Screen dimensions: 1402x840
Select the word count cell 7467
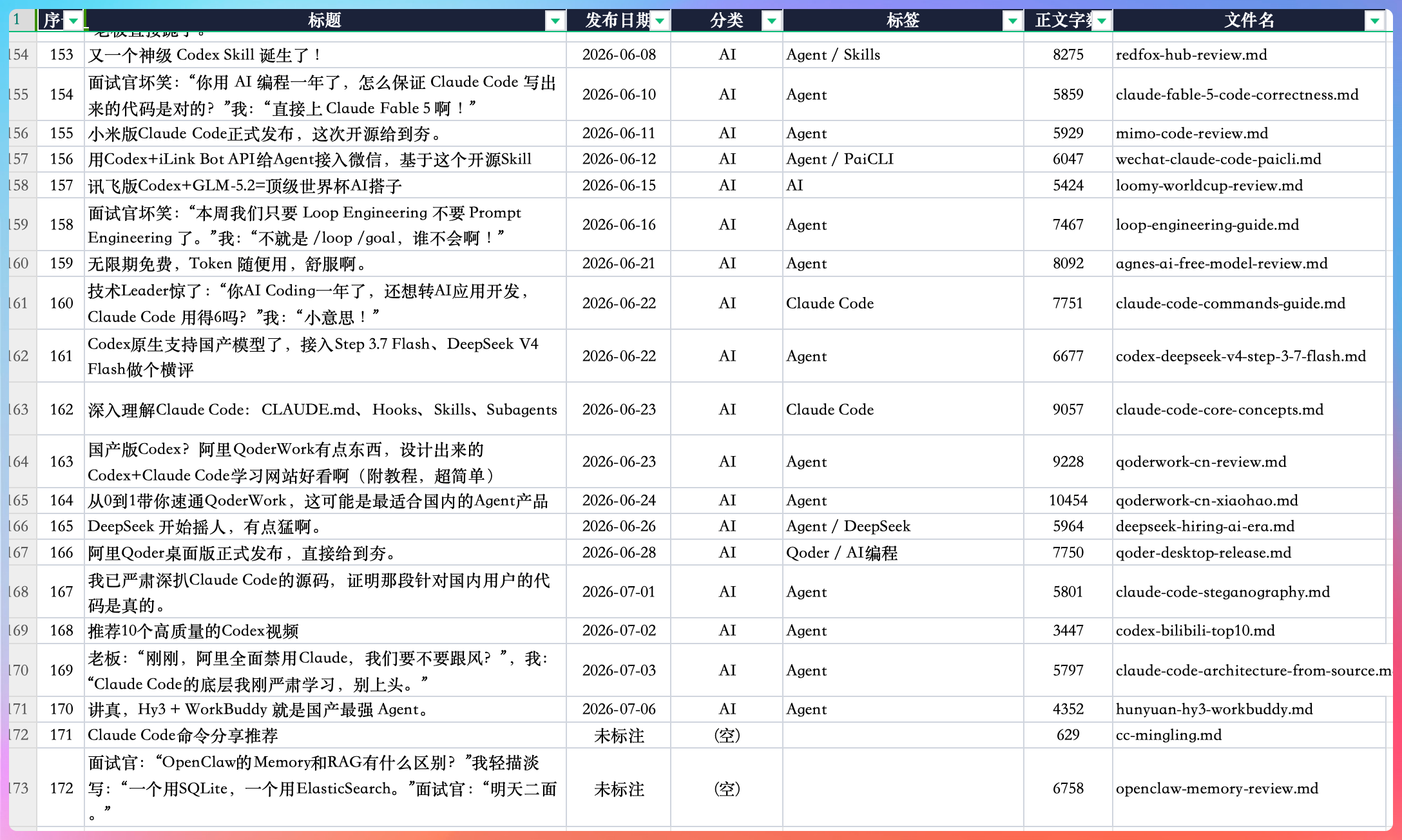pyautogui.click(x=1068, y=225)
